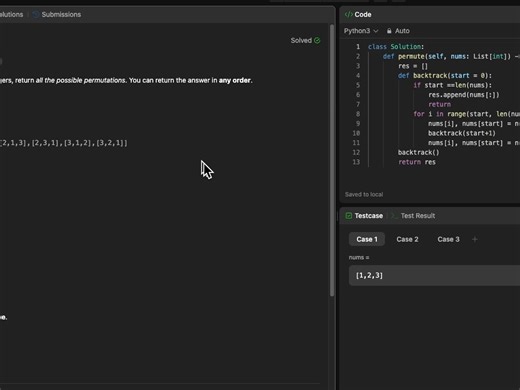Click the description panel vertical scrollbar
520x390 pixels.
coord(332,160)
